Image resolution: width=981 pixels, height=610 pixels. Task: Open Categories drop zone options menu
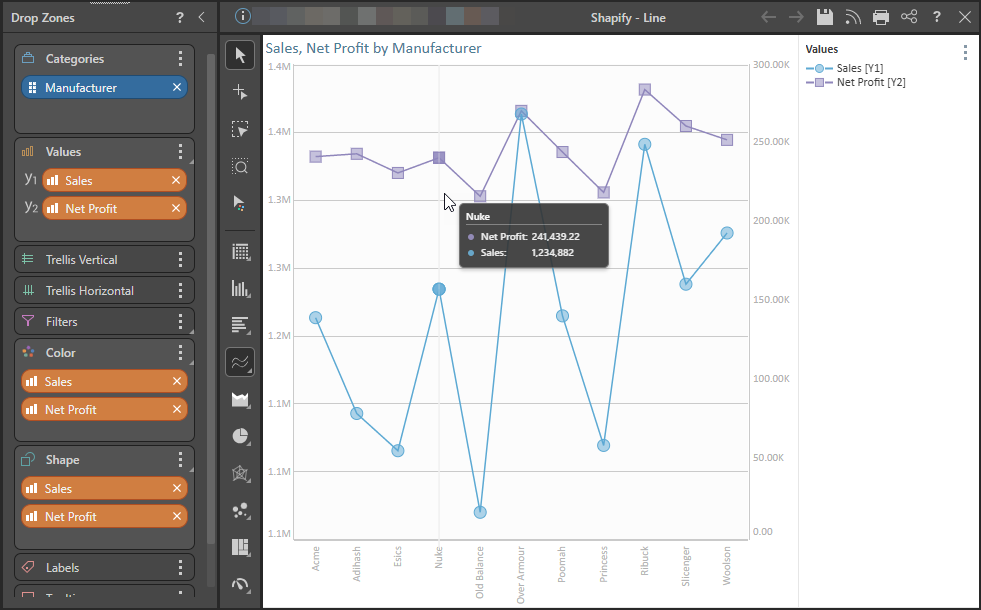180,59
